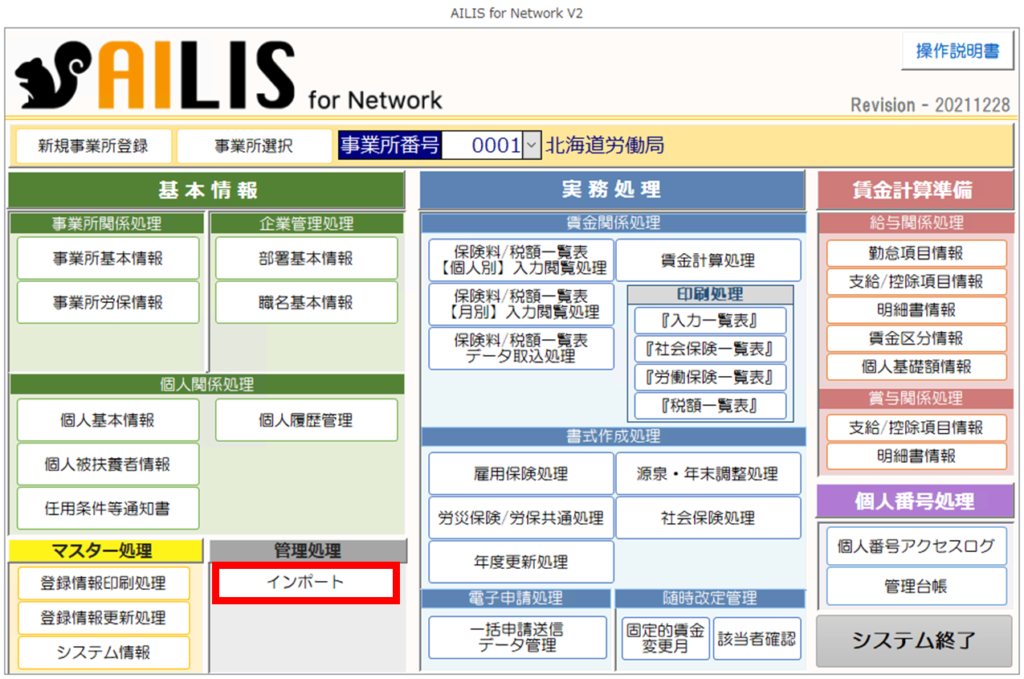Open 事業所基本情報
This screenshot has width=1024, height=679.
point(108,258)
